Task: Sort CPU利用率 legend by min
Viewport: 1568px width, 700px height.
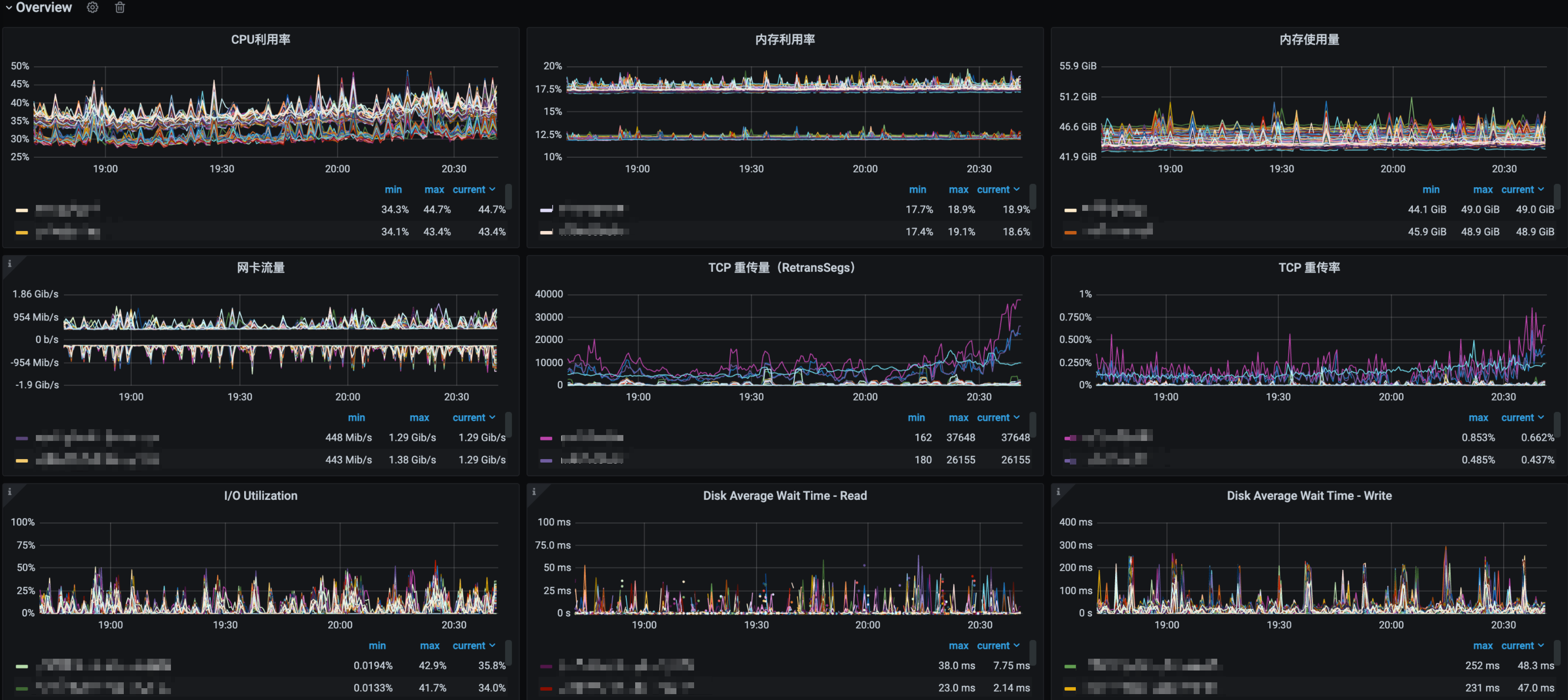Action: pyautogui.click(x=393, y=189)
